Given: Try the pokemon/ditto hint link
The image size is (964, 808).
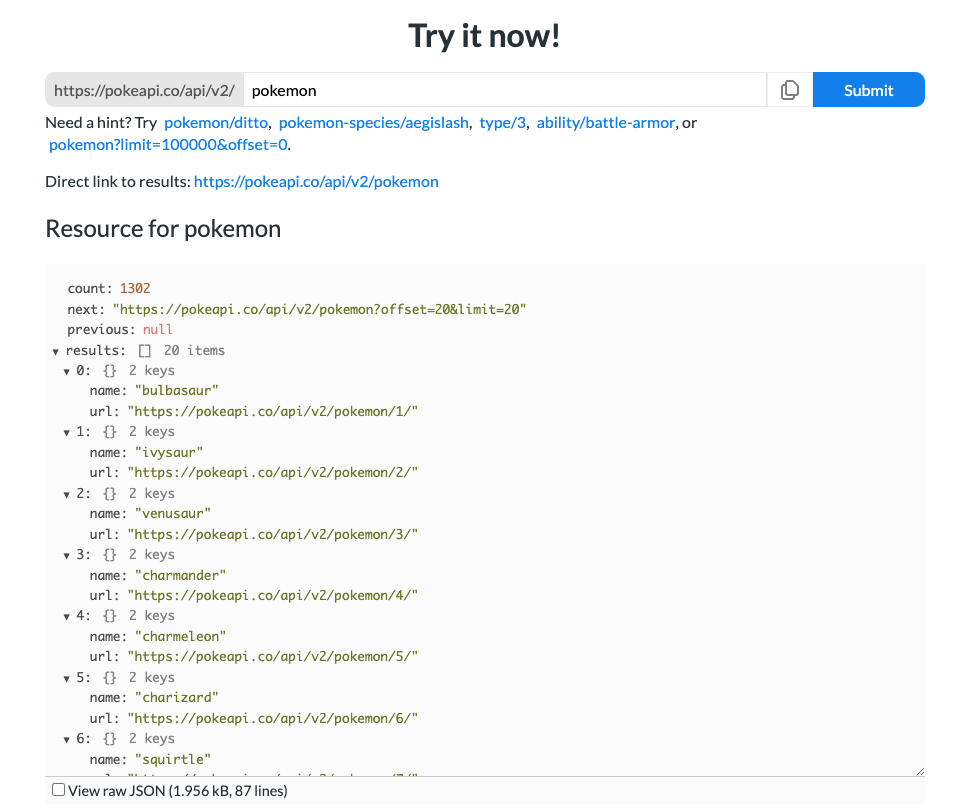Looking at the screenshot, I should [216, 122].
